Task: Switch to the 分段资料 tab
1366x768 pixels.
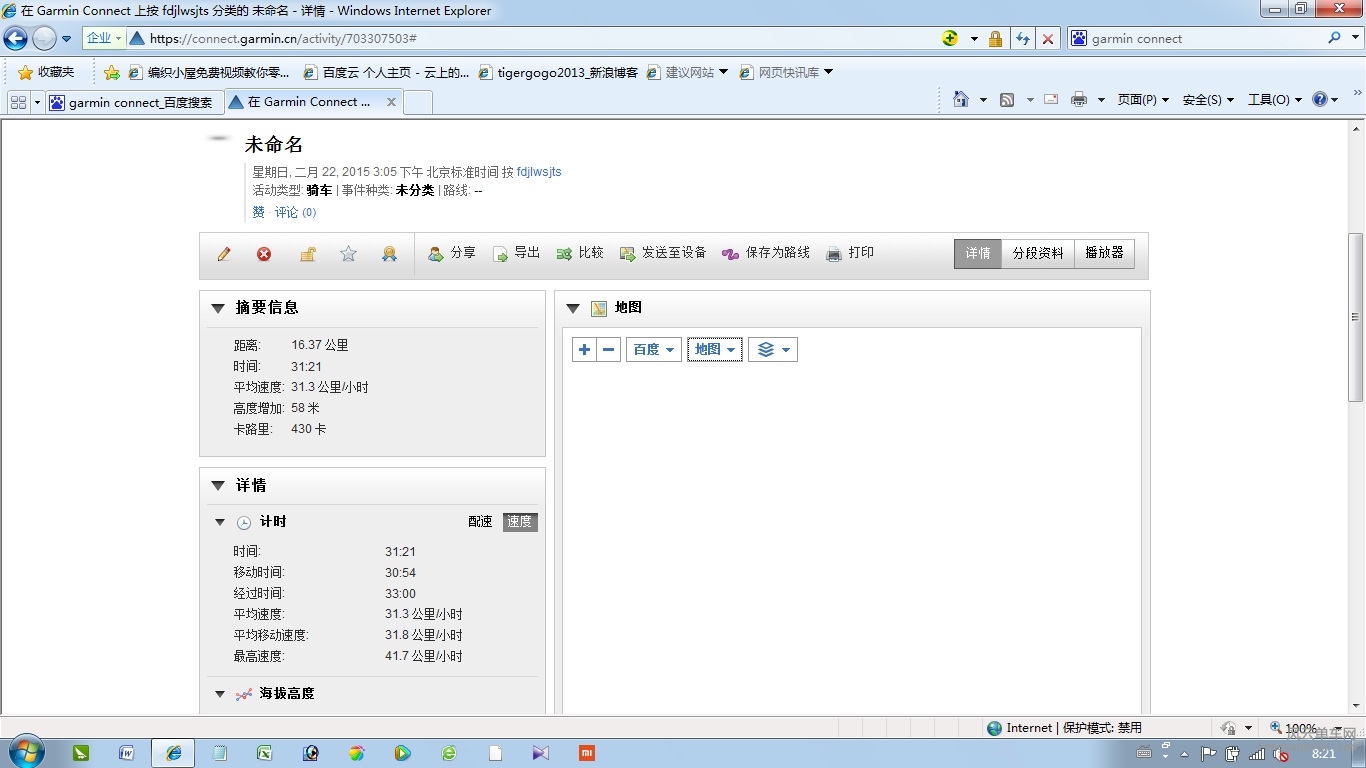Action: [x=1037, y=253]
